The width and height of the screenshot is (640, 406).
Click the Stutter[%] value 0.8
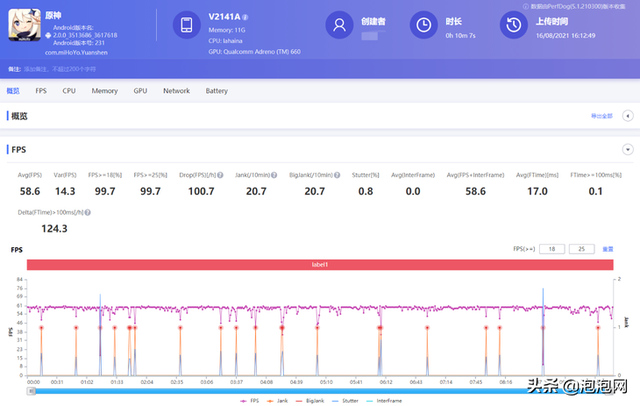click(x=365, y=191)
